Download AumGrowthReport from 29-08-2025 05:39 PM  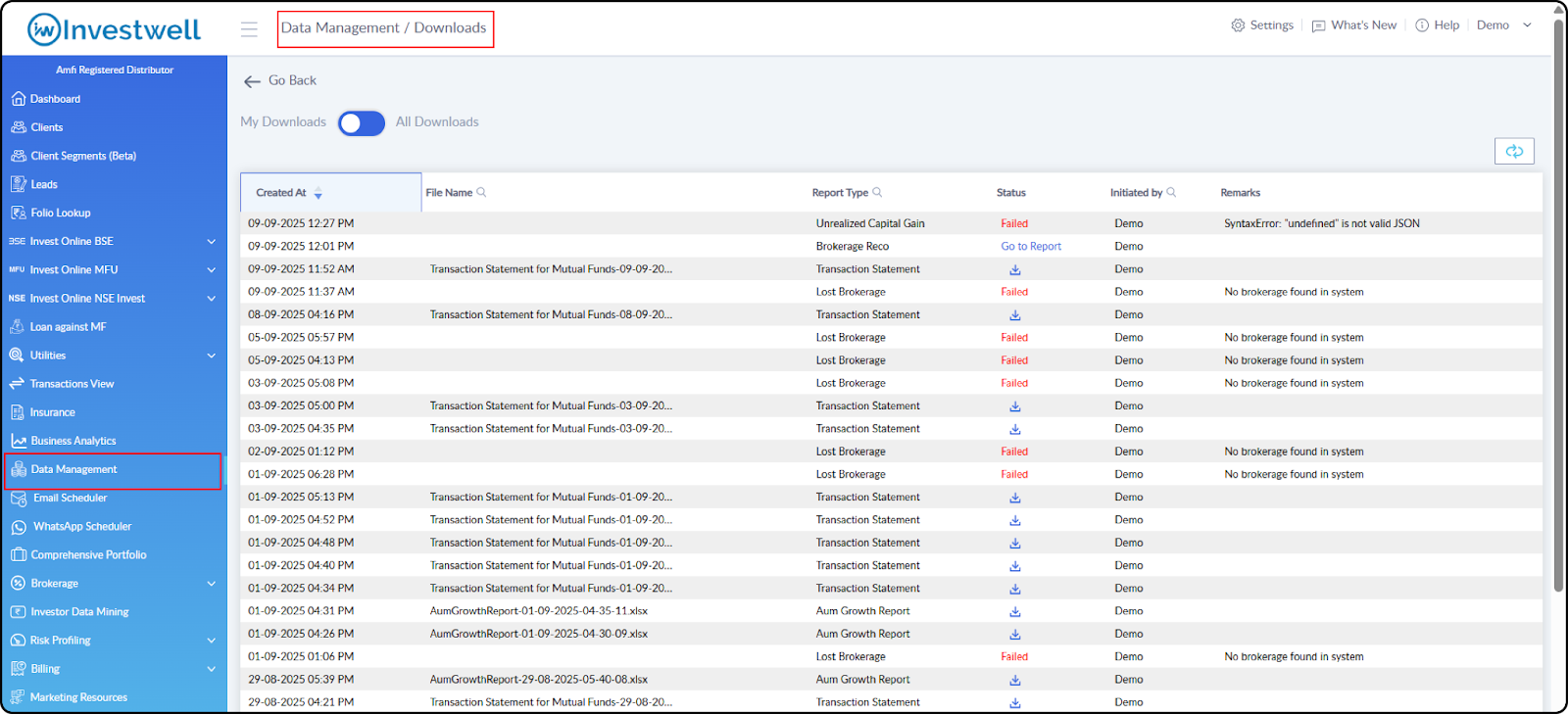1015,680
